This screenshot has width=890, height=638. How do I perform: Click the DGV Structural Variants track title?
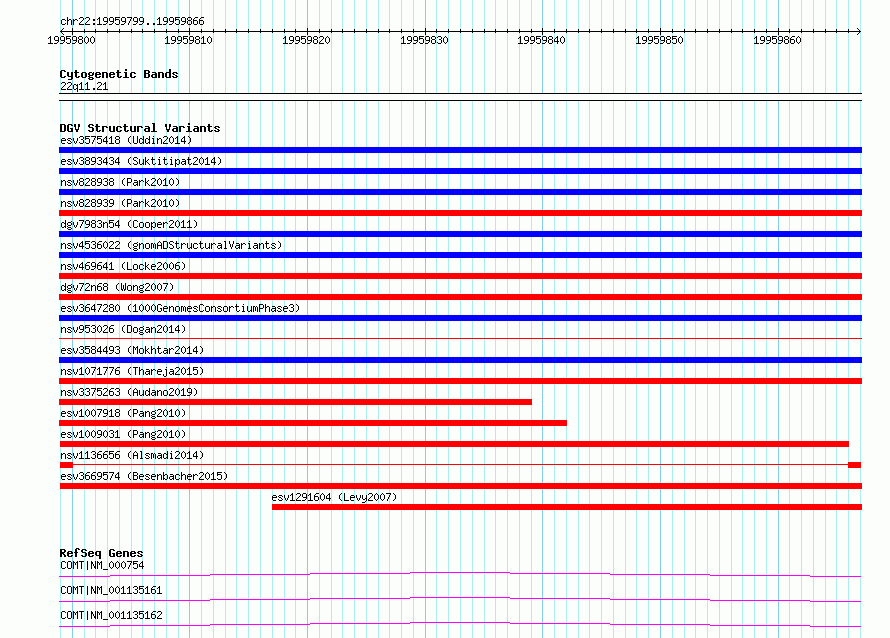(140, 128)
